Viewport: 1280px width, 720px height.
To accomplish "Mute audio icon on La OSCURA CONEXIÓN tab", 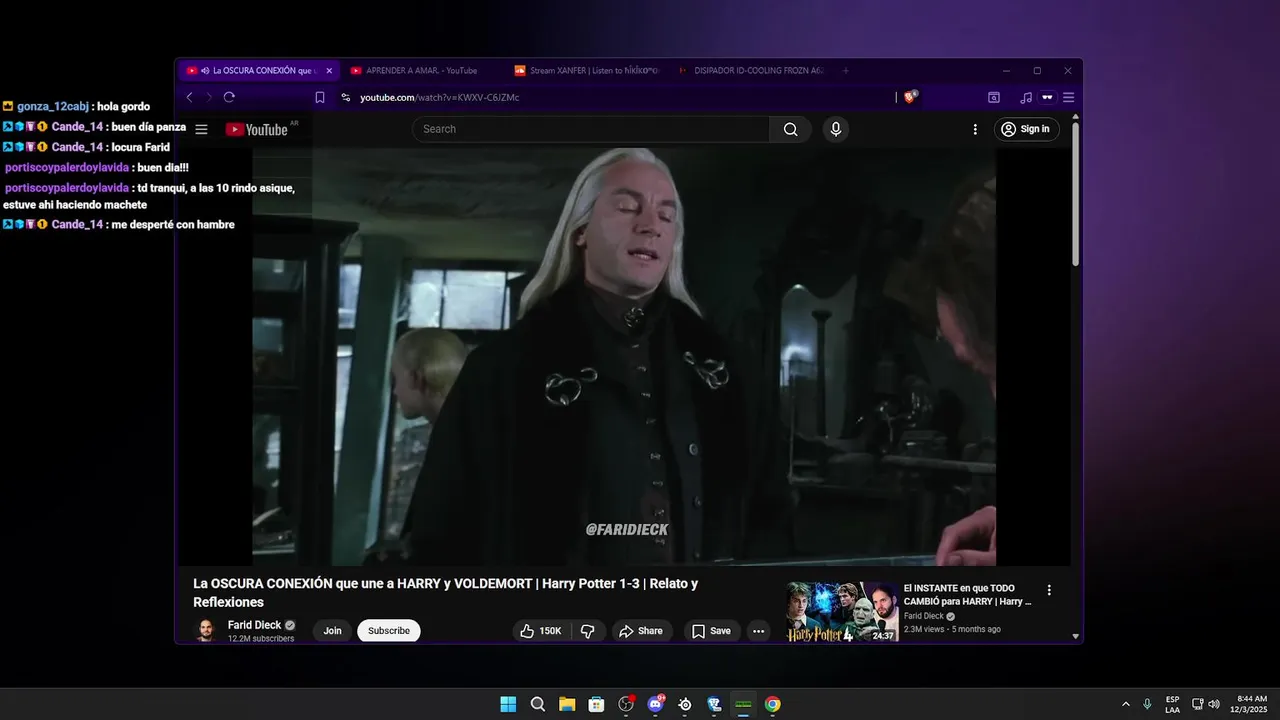I will (205, 71).
